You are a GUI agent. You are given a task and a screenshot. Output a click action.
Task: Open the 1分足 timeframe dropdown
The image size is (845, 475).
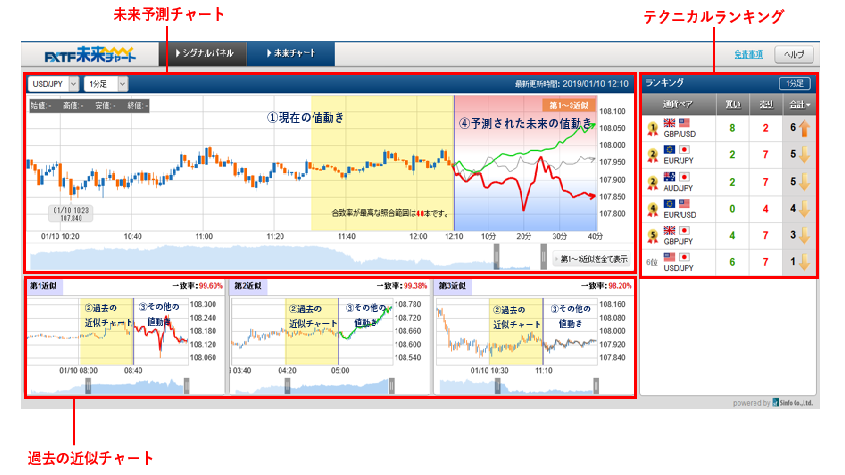[x=106, y=84]
